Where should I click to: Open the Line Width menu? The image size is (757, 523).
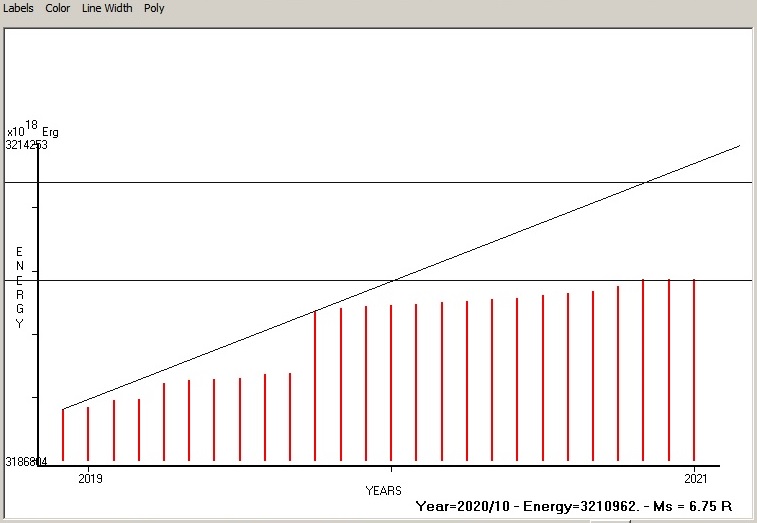(x=107, y=8)
